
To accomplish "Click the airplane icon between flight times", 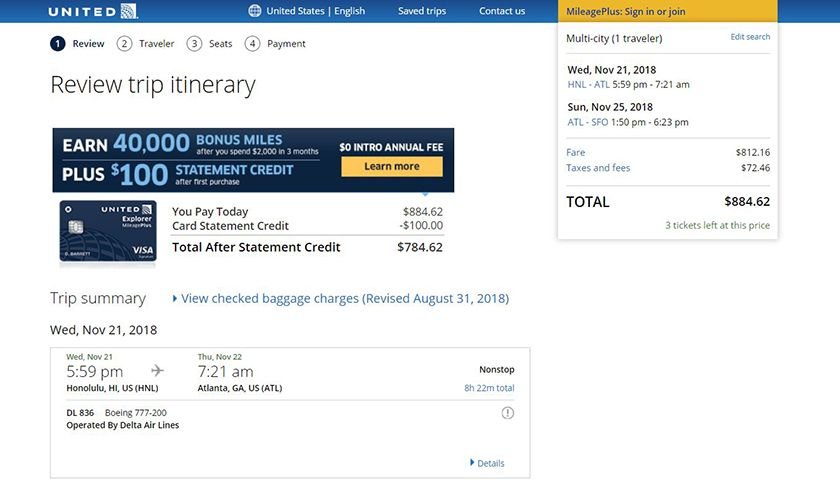I will (157, 371).
